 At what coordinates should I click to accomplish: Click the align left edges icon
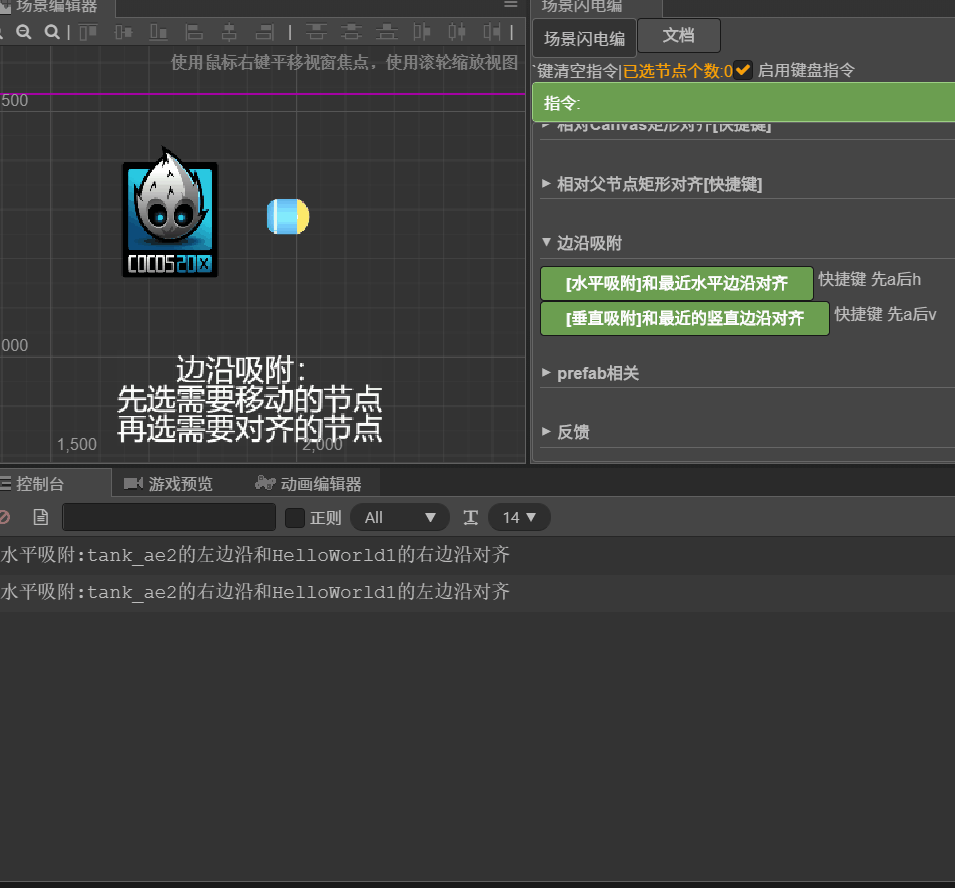(194, 32)
